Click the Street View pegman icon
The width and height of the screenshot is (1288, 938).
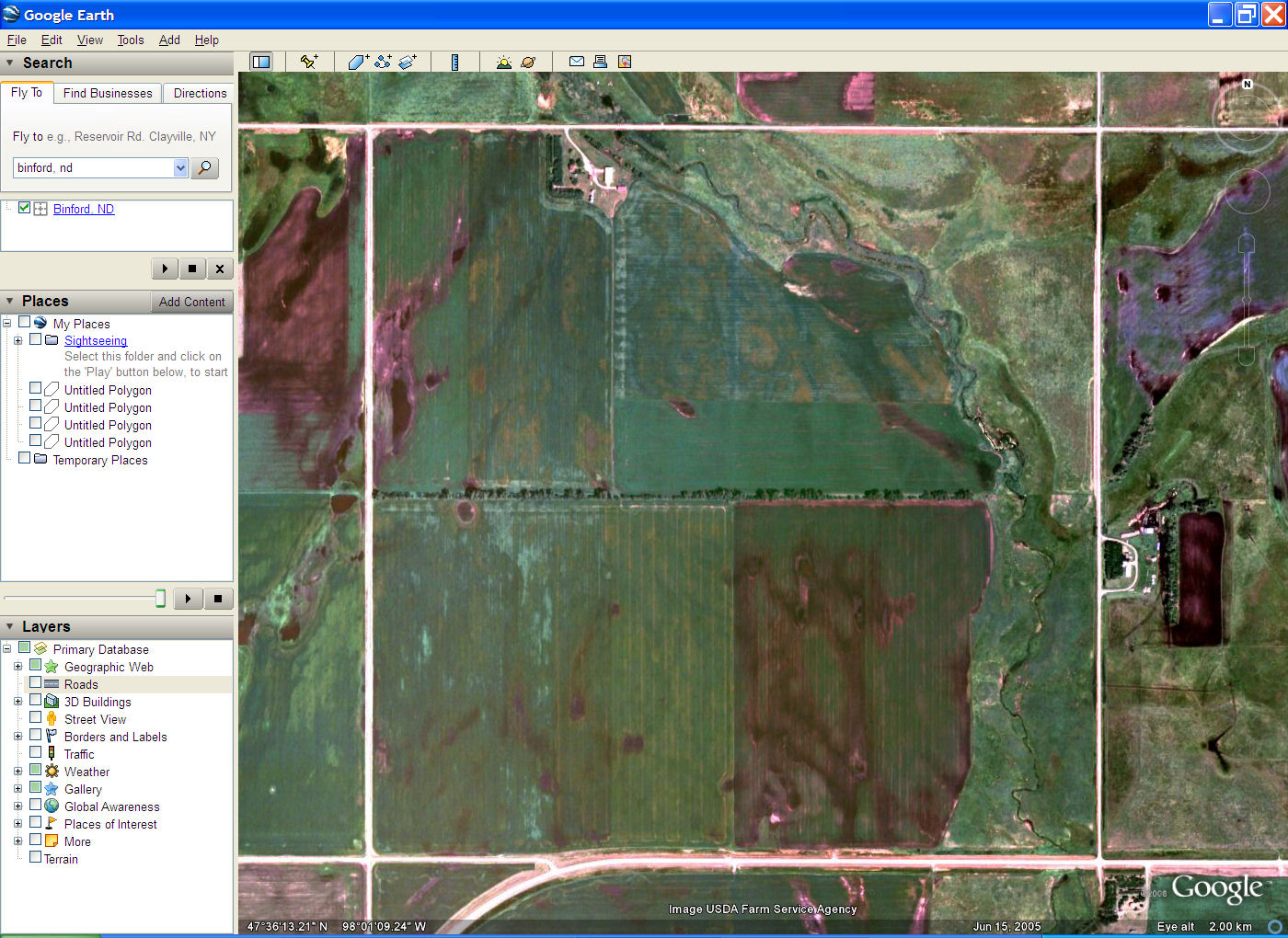point(52,719)
